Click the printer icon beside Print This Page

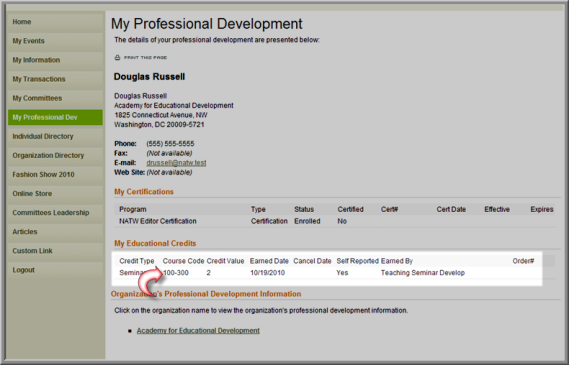(x=117, y=57)
